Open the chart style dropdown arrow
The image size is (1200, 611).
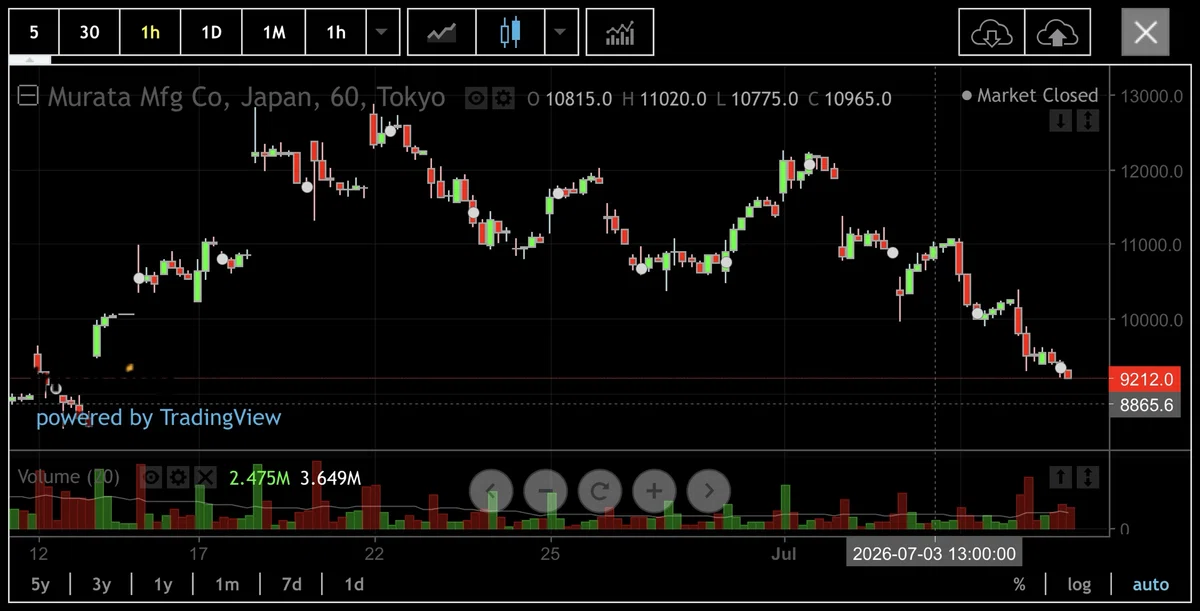560,32
